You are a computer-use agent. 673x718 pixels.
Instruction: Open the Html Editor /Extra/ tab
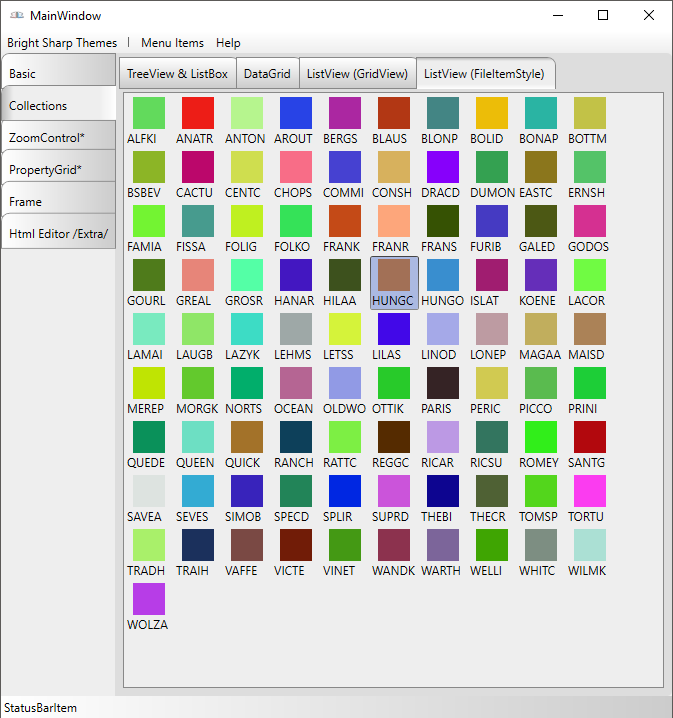(x=58, y=234)
